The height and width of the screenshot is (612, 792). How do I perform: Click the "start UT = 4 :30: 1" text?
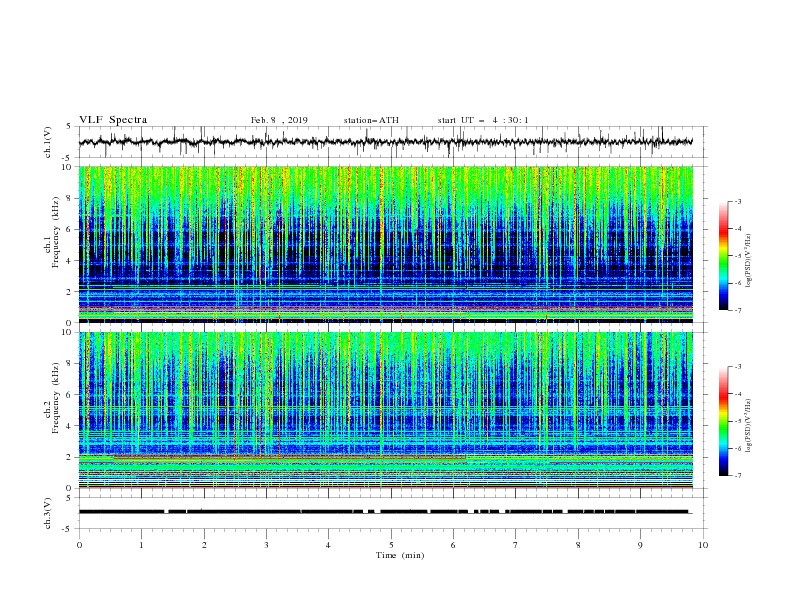click(483, 120)
